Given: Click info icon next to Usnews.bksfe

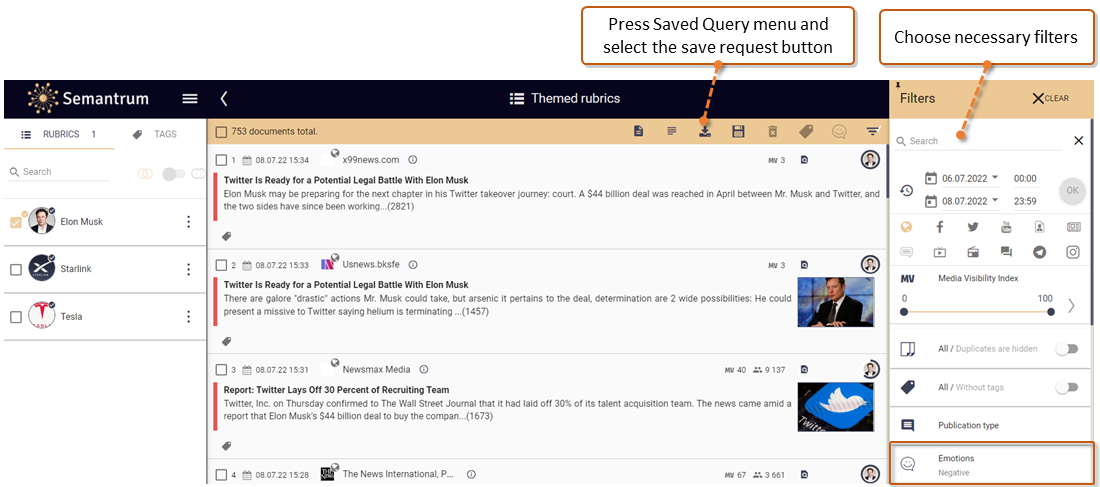Looking at the screenshot, I should coord(413,265).
